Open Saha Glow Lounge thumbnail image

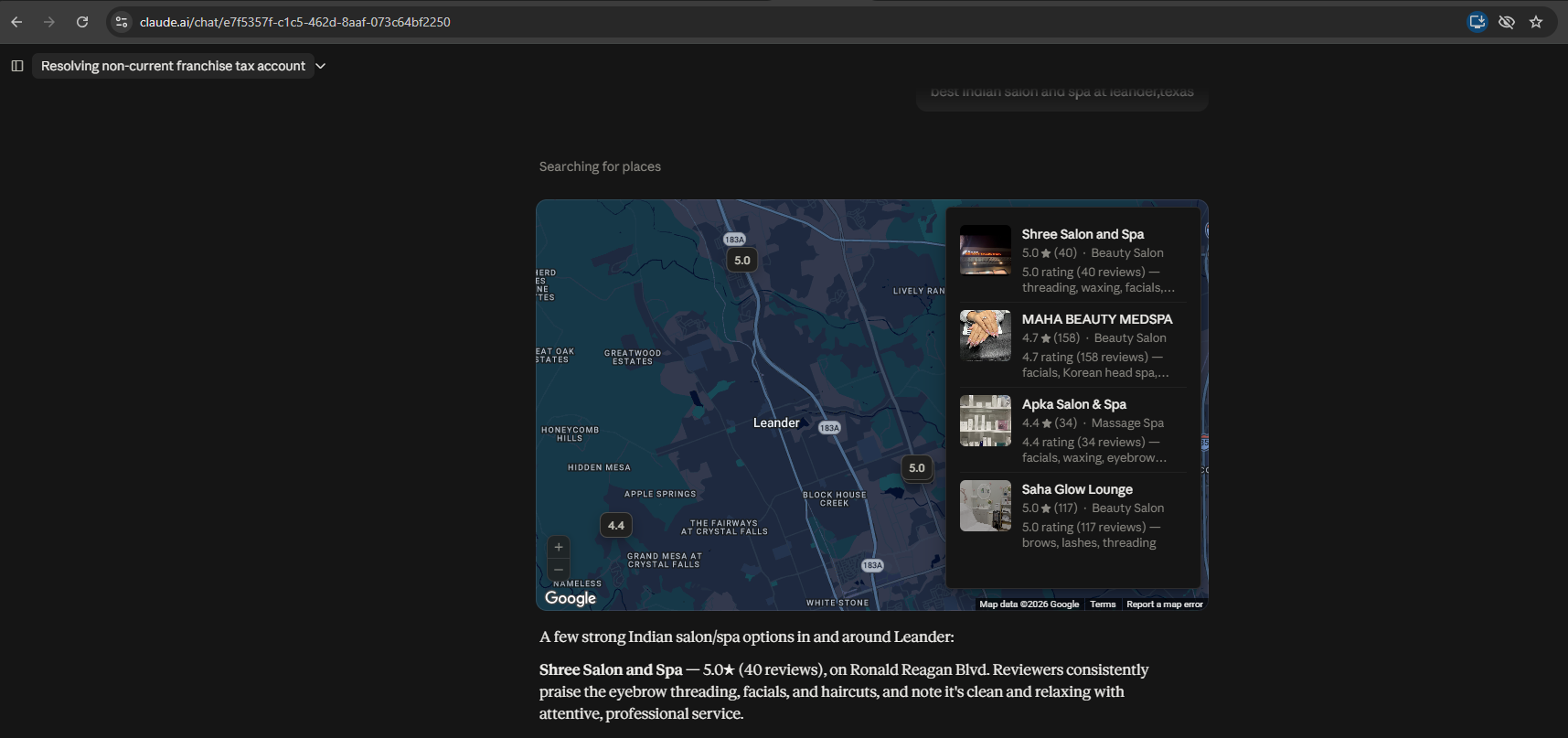pyautogui.click(x=986, y=506)
